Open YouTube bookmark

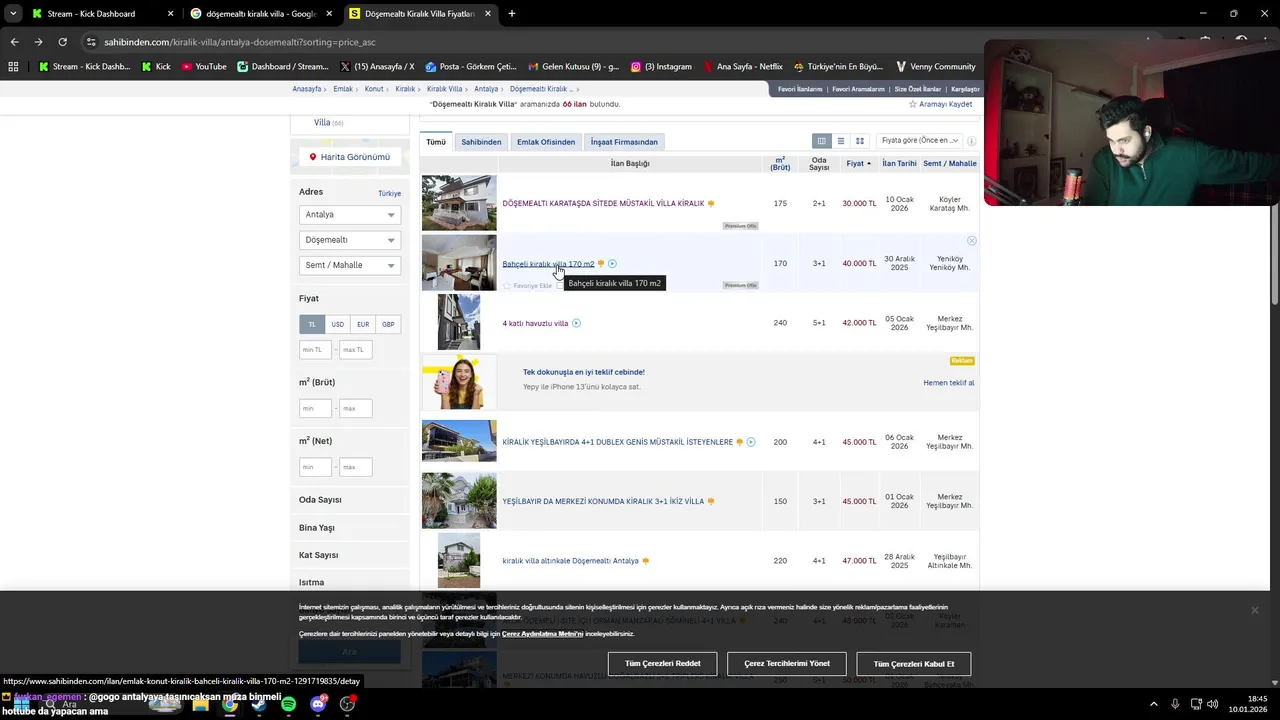(x=204, y=67)
